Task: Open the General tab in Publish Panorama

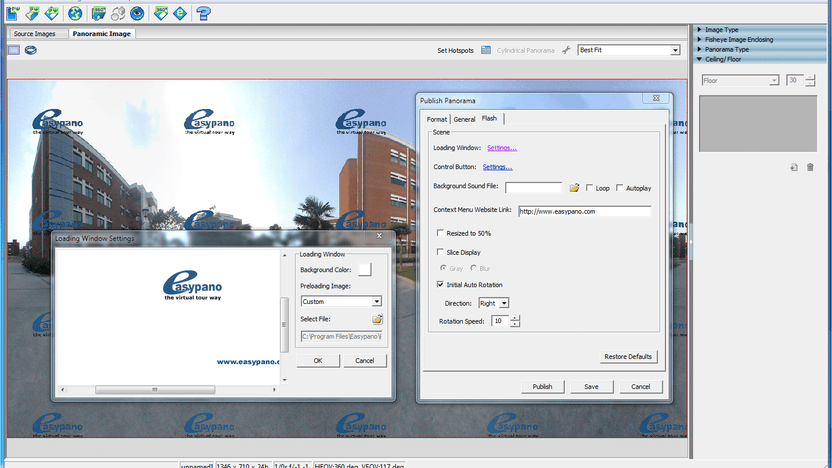Action: (x=464, y=119)
